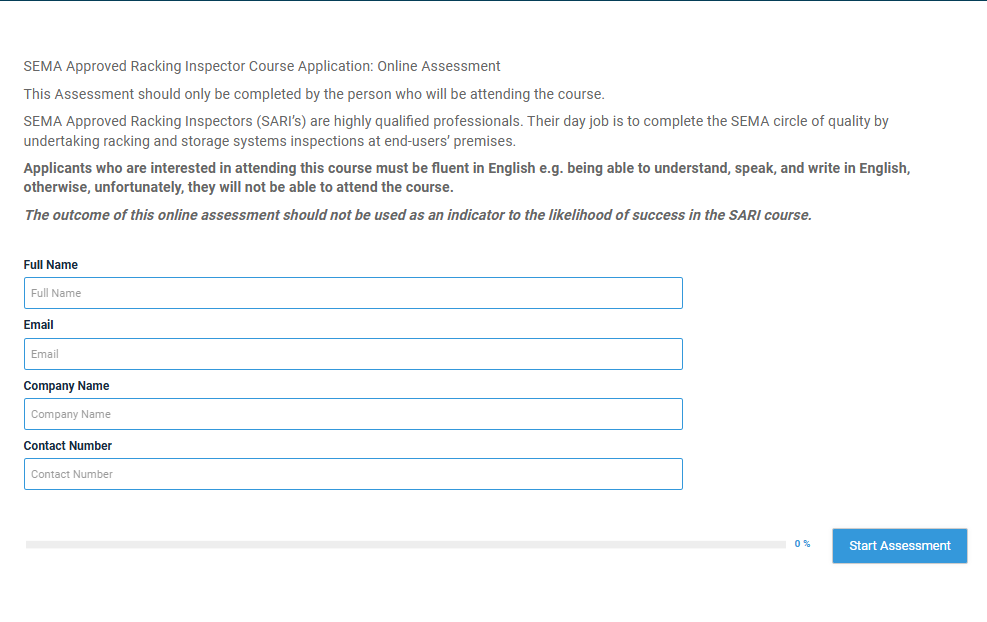Click the Full Name input field
This screenshot has width=987, height=622.
pos(353,293)
